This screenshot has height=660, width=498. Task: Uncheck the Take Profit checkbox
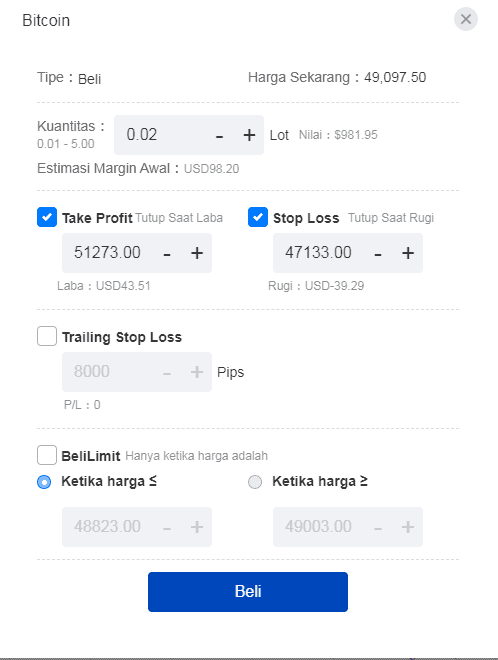pos(47,217)
